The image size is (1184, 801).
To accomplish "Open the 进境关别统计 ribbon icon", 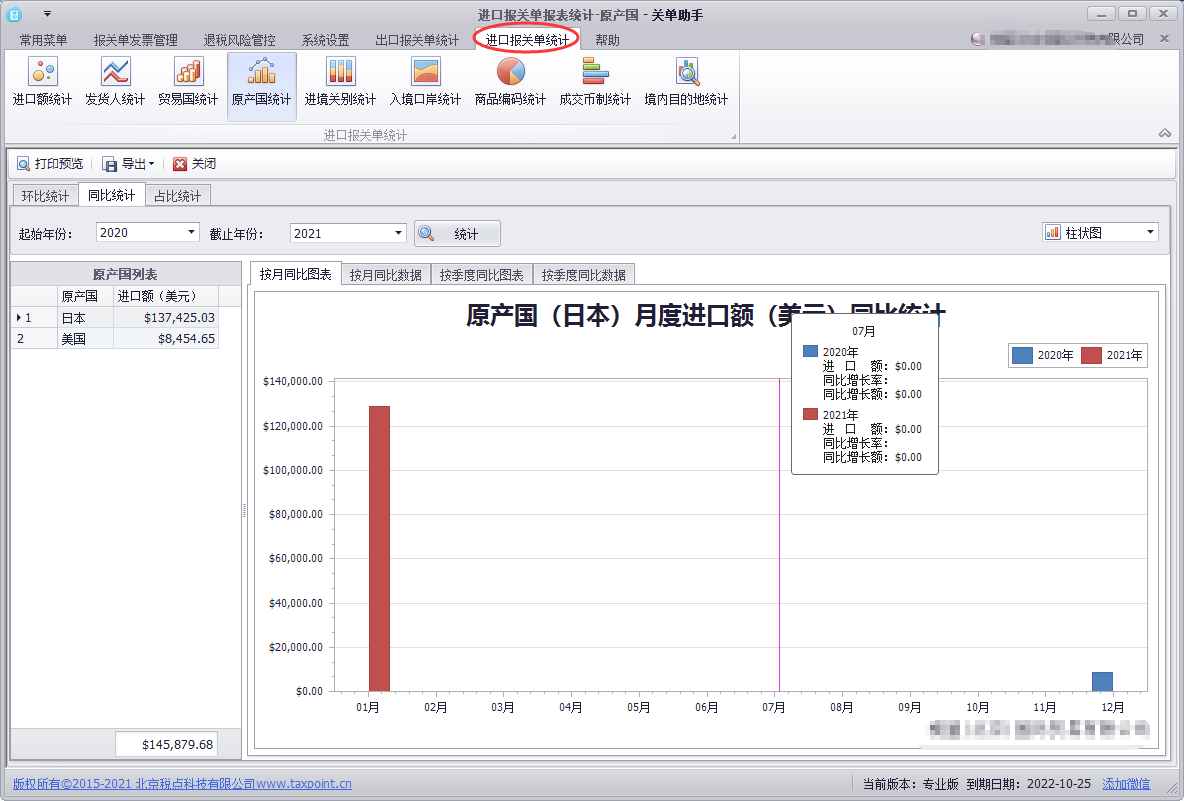I will click(340, 83).
